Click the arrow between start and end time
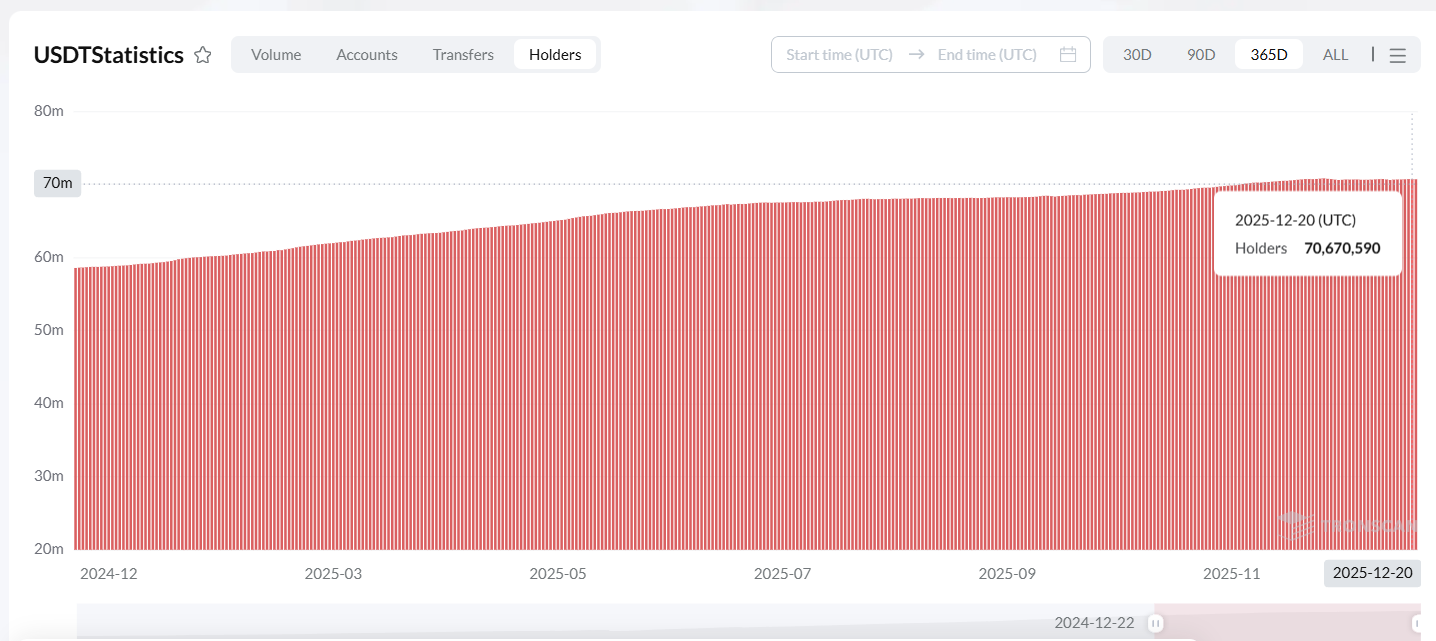The width and height of the screenshot is (1436, 641). tap(915, 55)
